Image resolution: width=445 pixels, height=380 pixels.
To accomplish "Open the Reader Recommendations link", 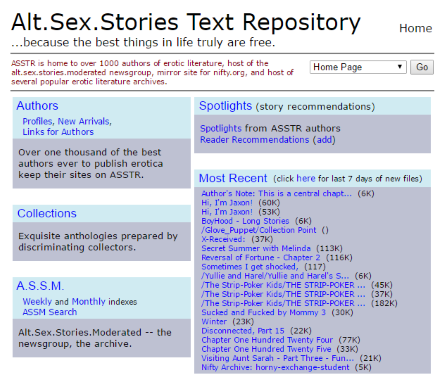I will pos(254,140).
